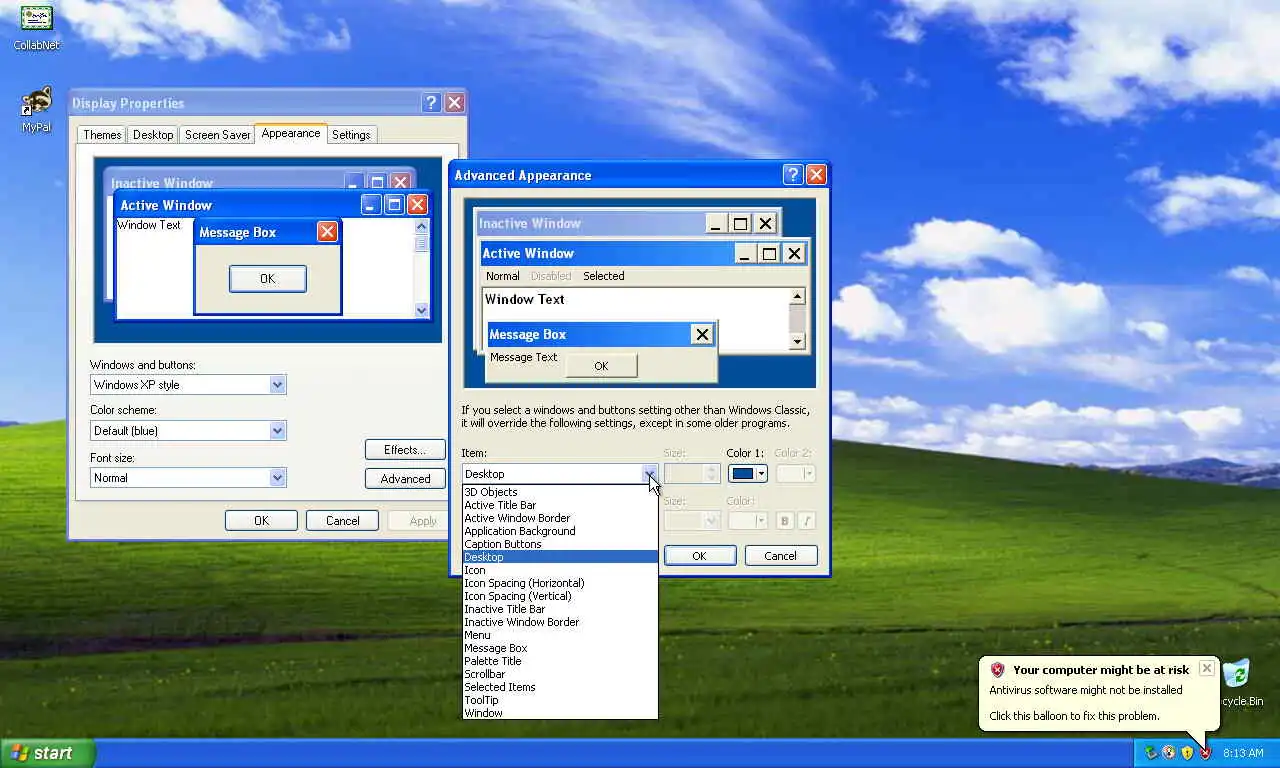Viewport: 1280px width, 768px height.
Task: Open the CollabNet desktop icon
Action: [x=37, y=27]
